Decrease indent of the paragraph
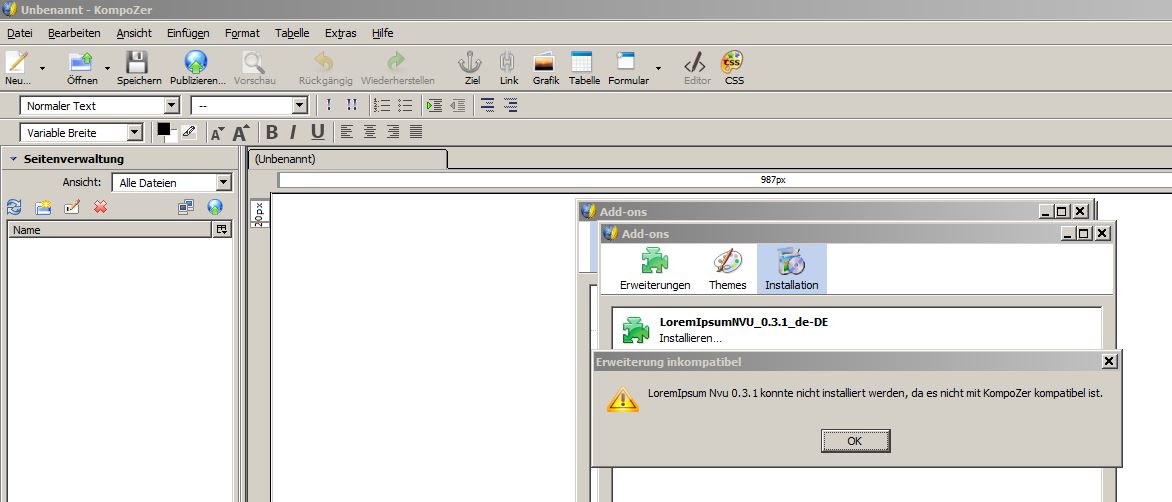The image size is (1172, 502). tap(457, 105)
